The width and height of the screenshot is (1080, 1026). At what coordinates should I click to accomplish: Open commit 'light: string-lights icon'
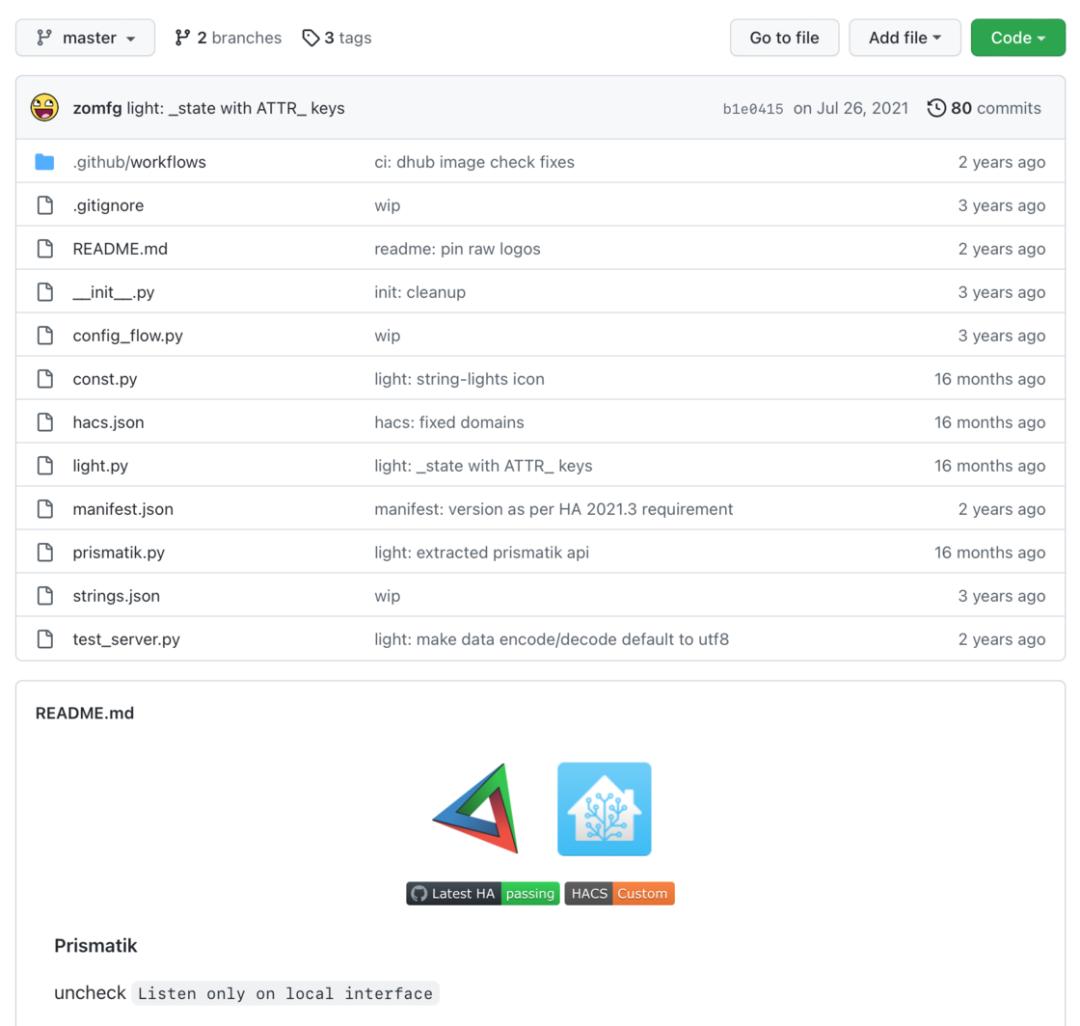click(459, 379)
